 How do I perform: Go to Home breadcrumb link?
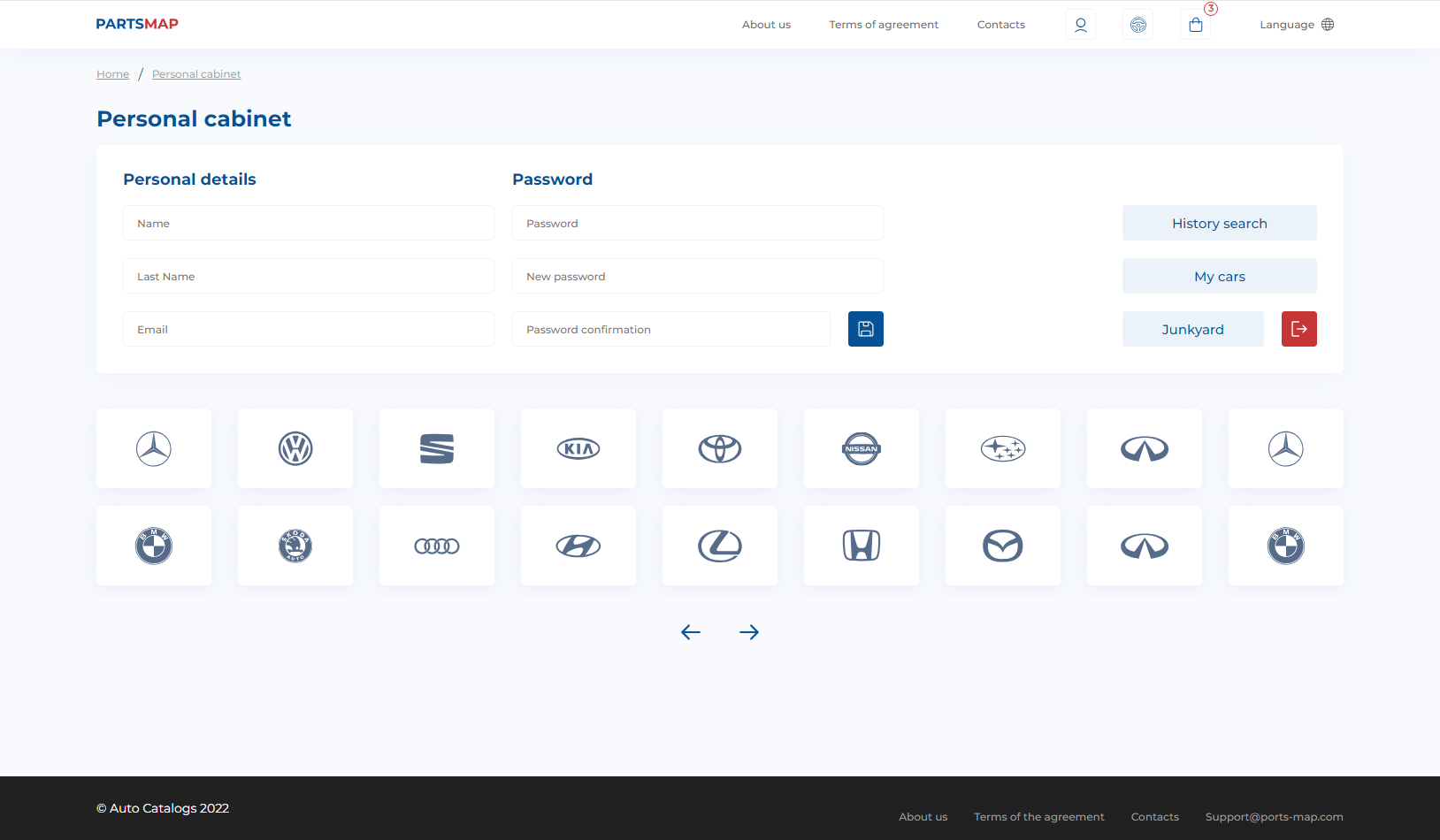click(113, 74)
